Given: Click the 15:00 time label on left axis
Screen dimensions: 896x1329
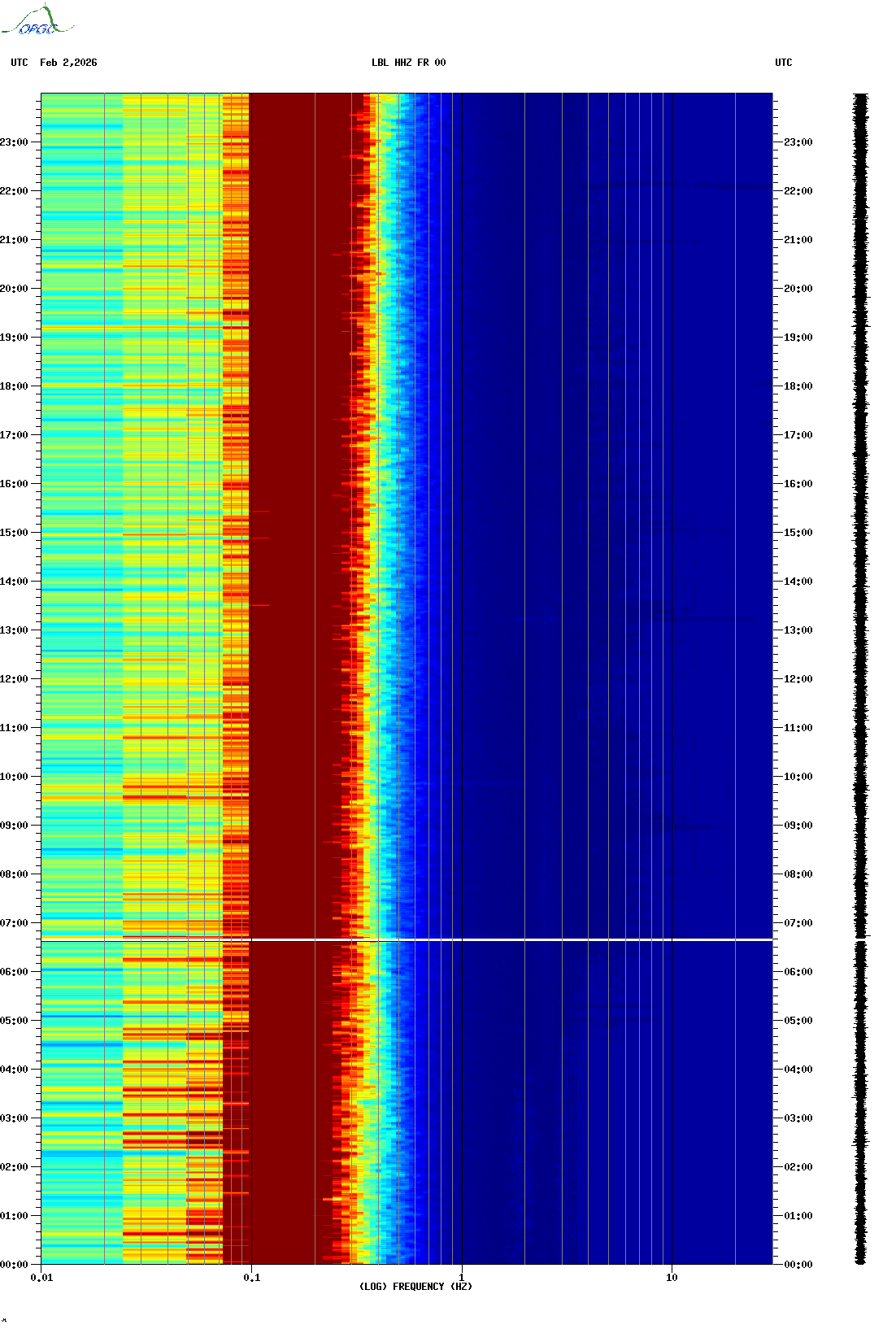Looking at the screenshot, I should pos(14,533).
